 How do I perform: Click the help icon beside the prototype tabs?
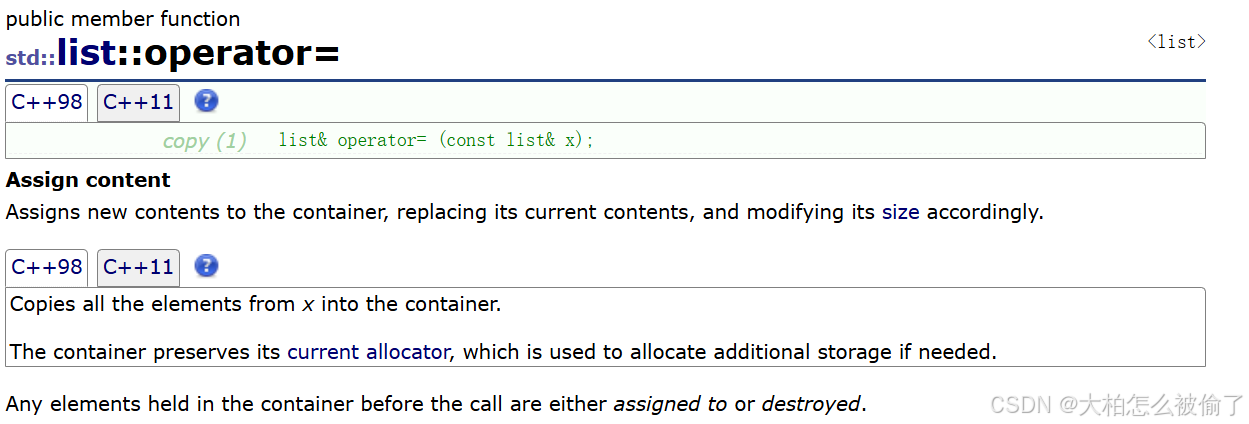point(206,101)
